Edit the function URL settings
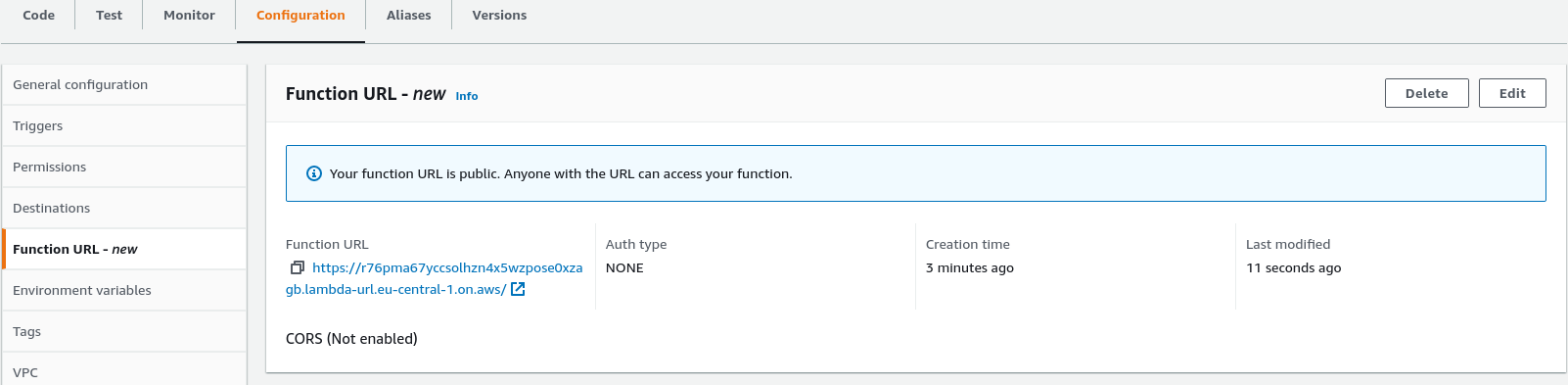The image size is (1568, 385). pyautogui.click(x=1512, y=93)
